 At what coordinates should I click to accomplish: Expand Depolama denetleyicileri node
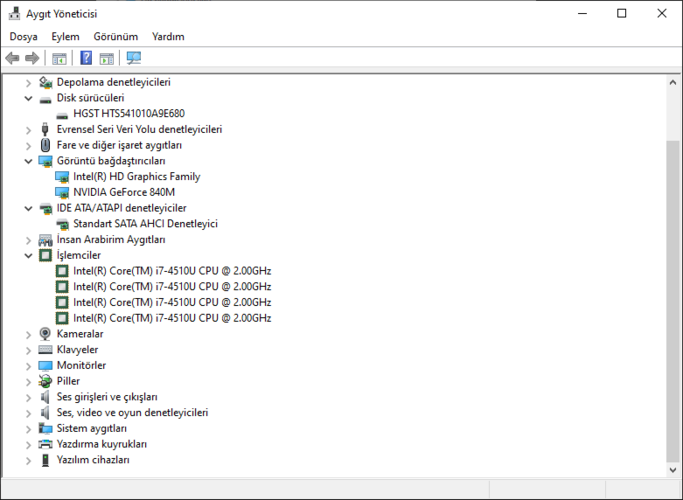pos(28,83)
